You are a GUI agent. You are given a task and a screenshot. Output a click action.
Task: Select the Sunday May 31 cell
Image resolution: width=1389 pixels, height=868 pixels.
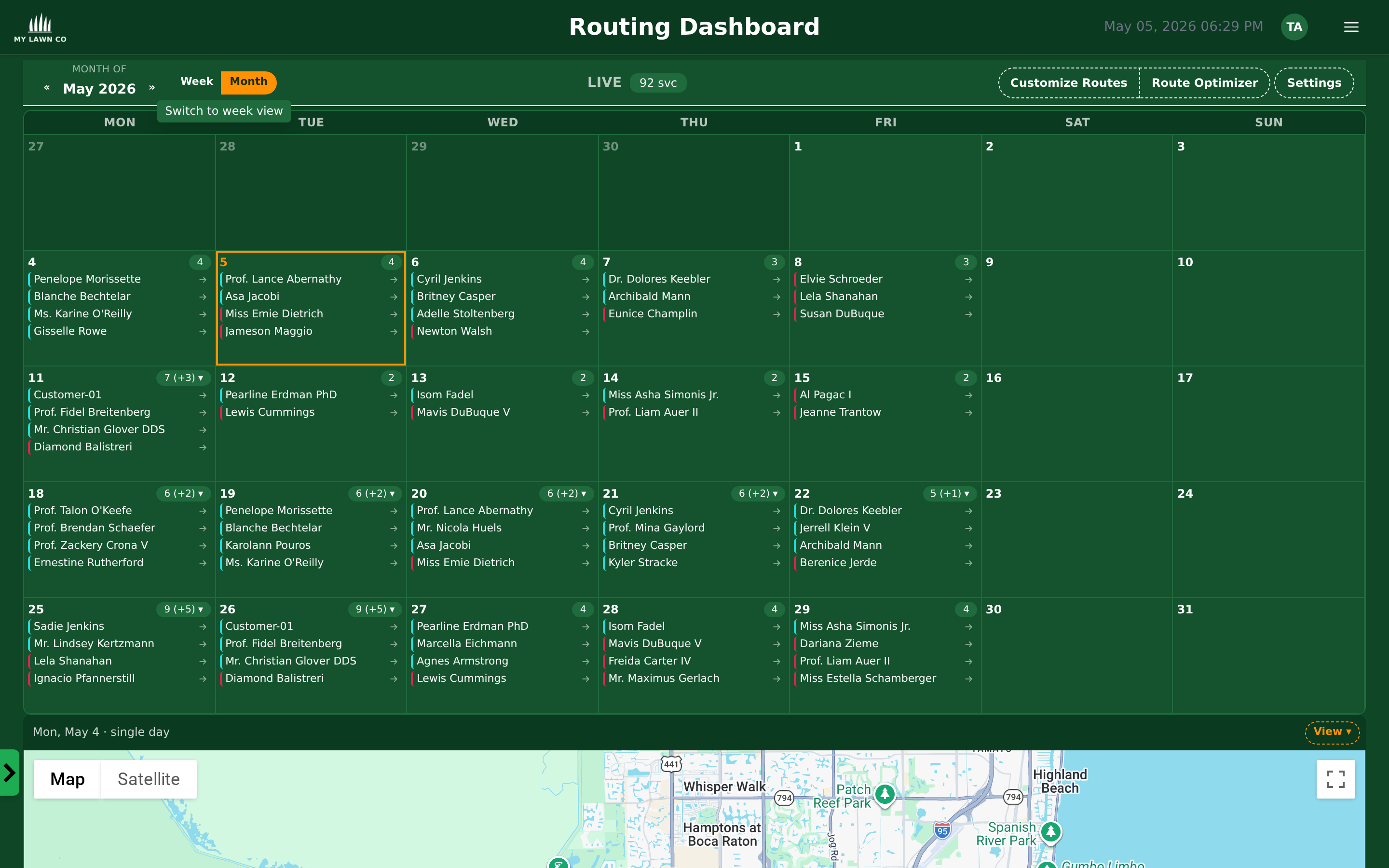(x=1268, y=655)
